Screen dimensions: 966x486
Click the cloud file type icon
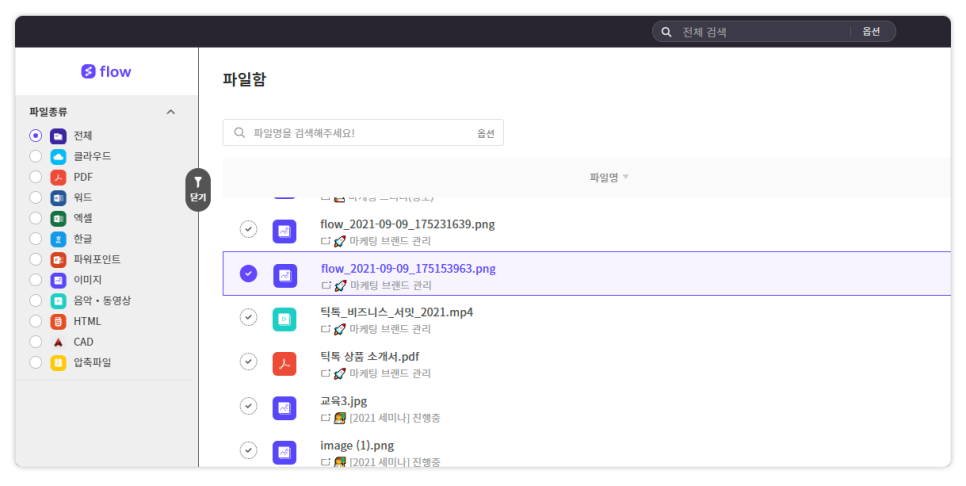[58, 157]
